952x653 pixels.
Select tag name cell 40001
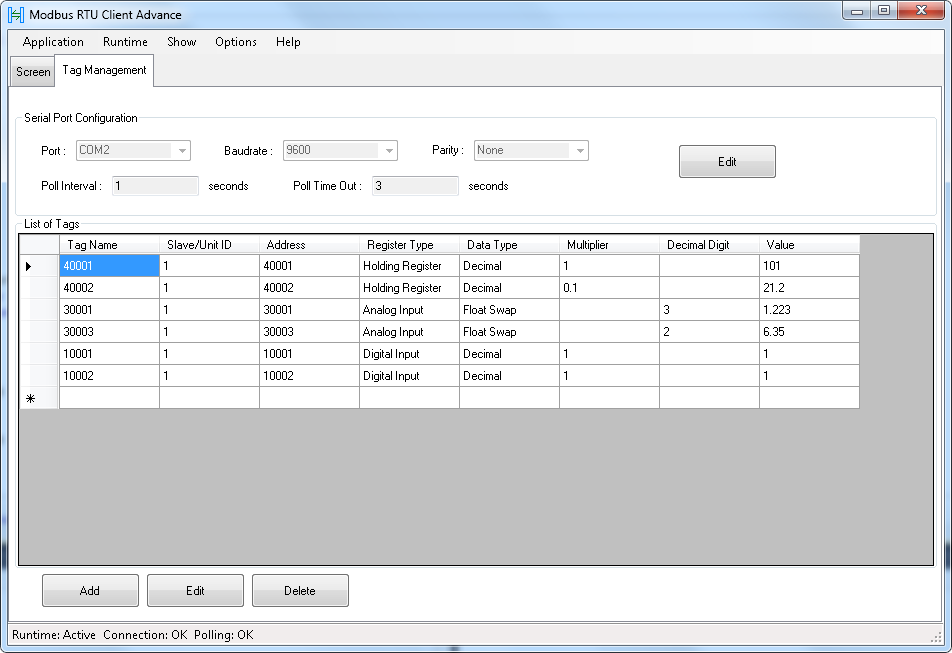coord(109,266)
